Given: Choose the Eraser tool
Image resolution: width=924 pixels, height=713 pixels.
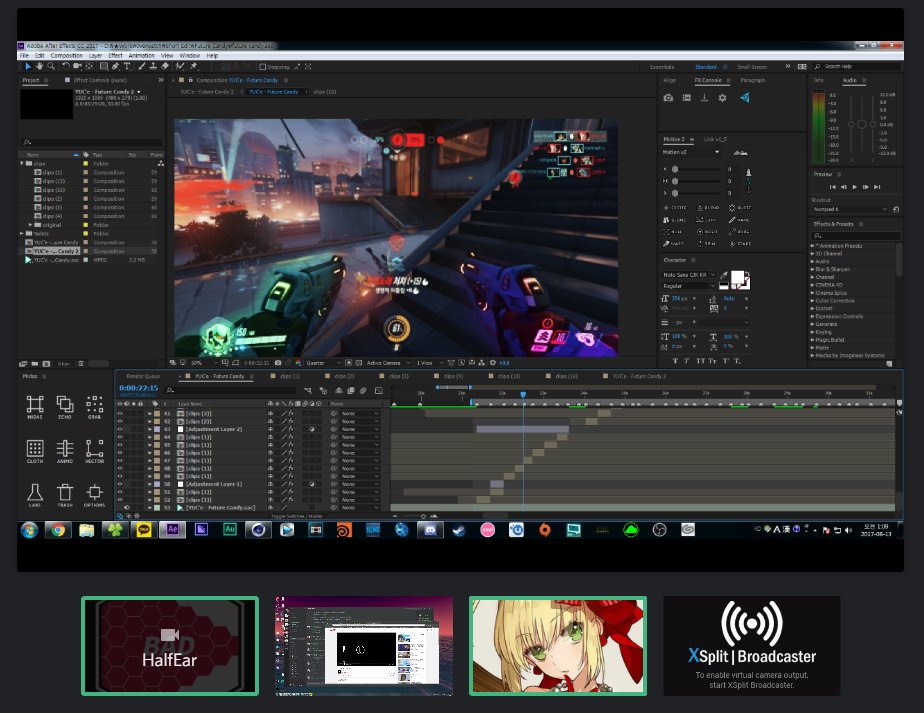Looking at the screenshot, I should click(x=165, y=67).
